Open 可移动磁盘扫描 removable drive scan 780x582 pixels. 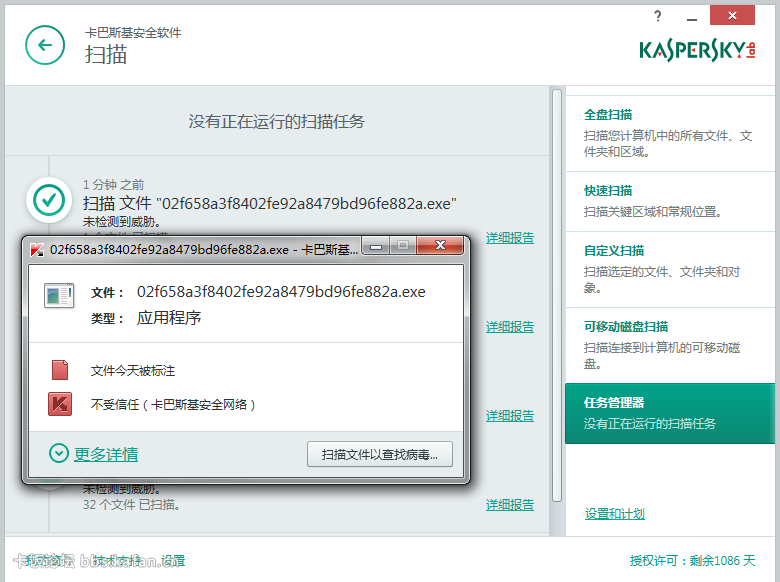670,345
